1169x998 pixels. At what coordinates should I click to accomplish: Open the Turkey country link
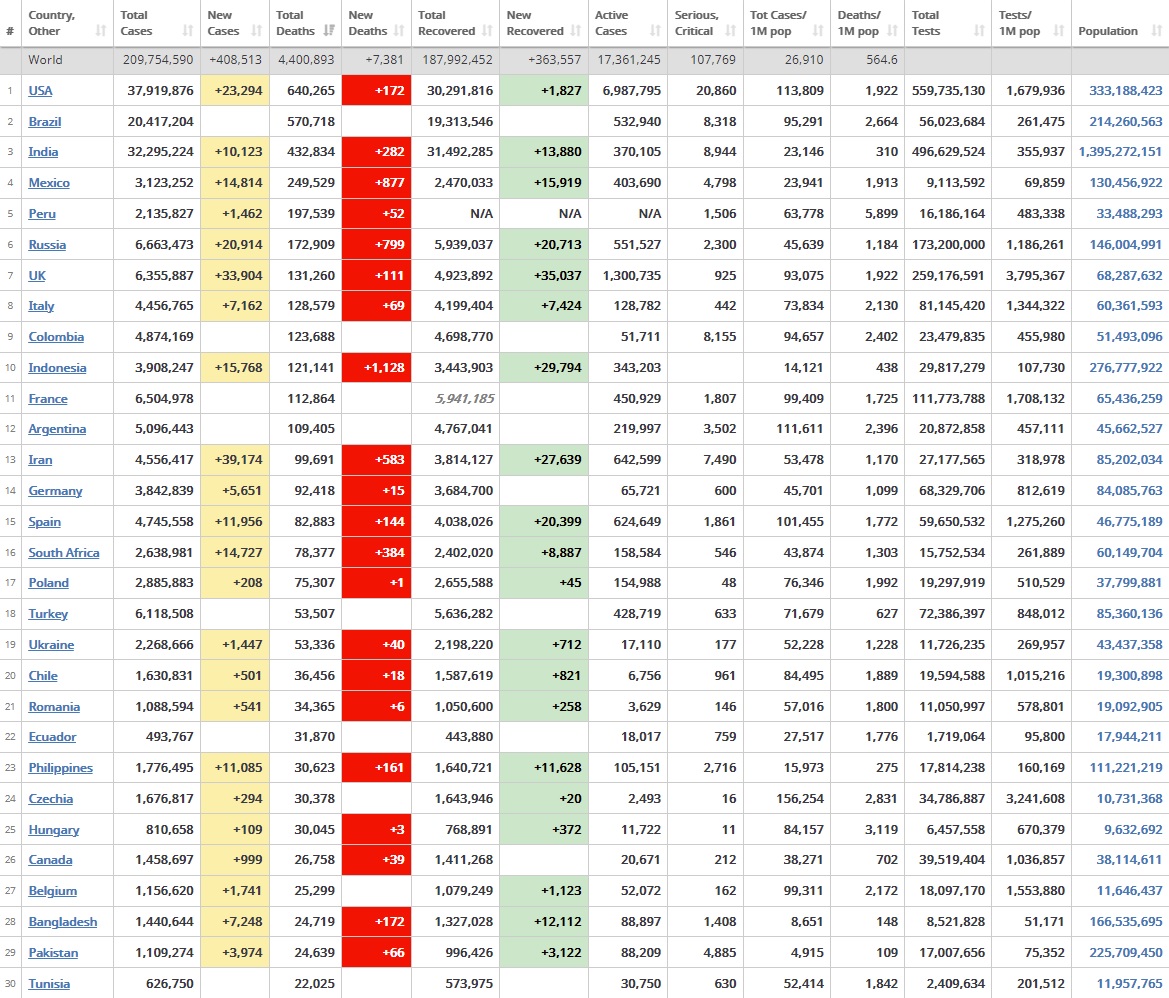pyautogui.click(x=48, y=614)
